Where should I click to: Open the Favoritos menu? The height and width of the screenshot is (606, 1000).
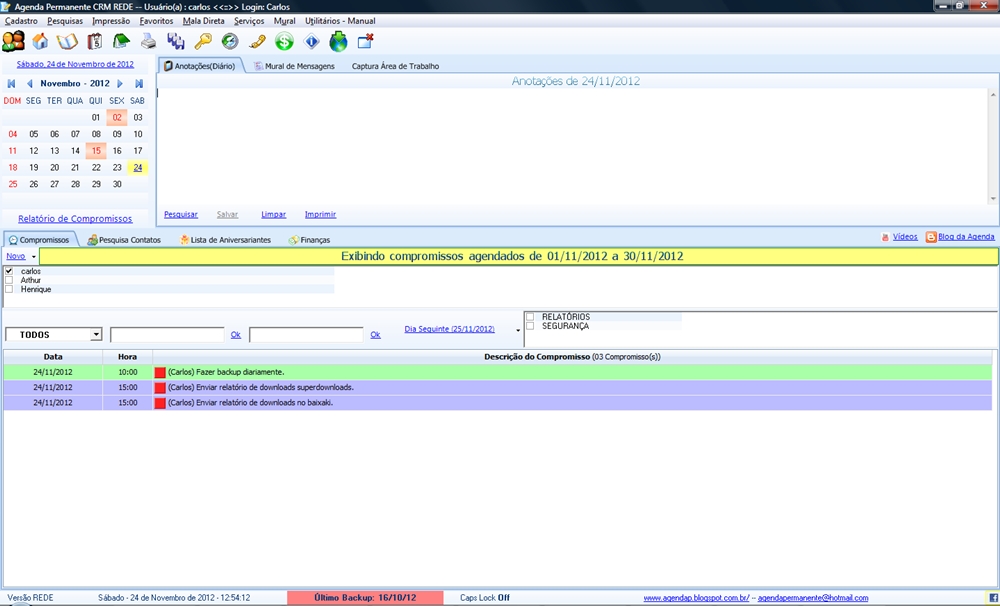(x=156, y=21)
